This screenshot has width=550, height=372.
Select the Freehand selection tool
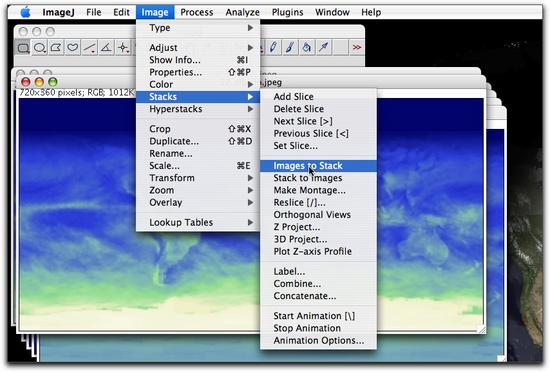click(x=73, y=47)
